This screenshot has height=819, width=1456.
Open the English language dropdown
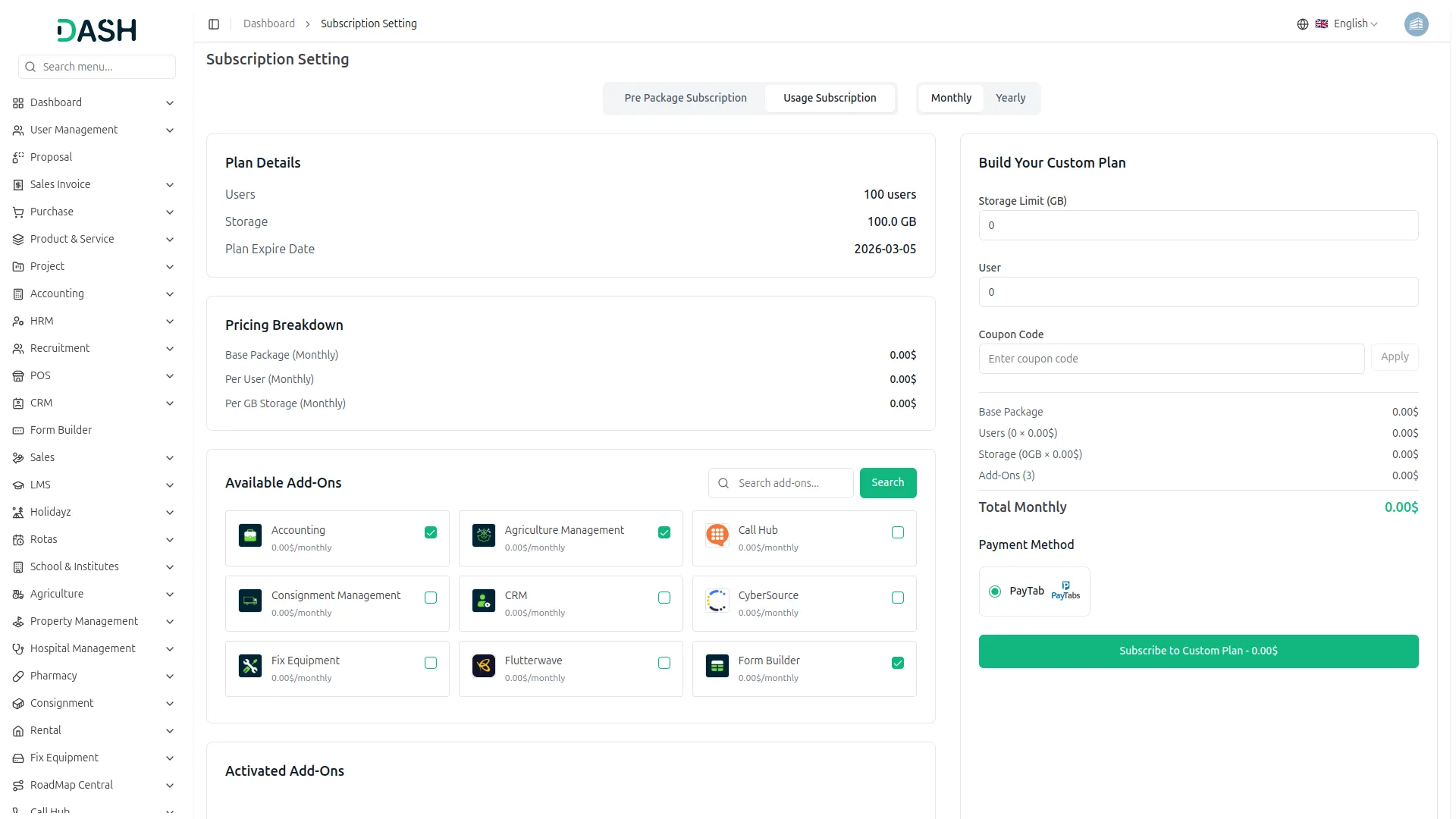click(1347, 24)
